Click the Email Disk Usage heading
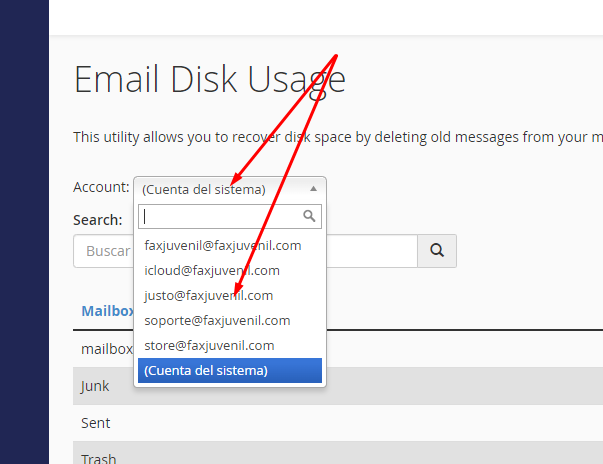 click(x=209, y=79)
